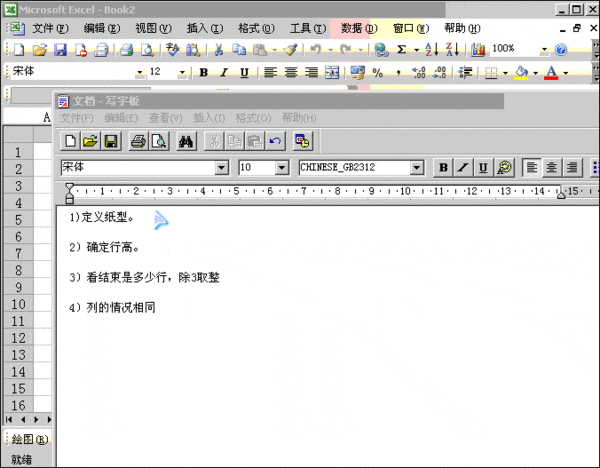Click Excel's AutoSum sigma icon
The width and height of the screenshot is (600, 468).
(401, 49)
